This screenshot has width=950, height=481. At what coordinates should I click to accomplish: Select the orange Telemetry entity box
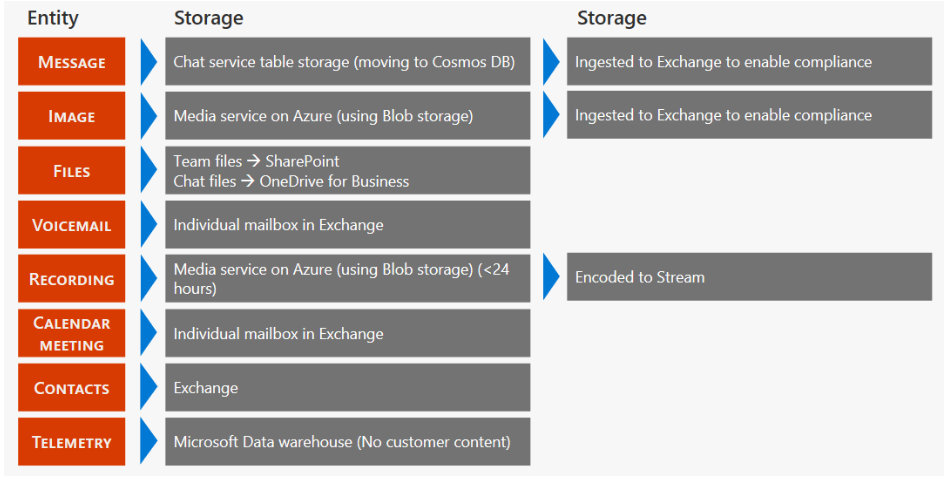[72, 442]
